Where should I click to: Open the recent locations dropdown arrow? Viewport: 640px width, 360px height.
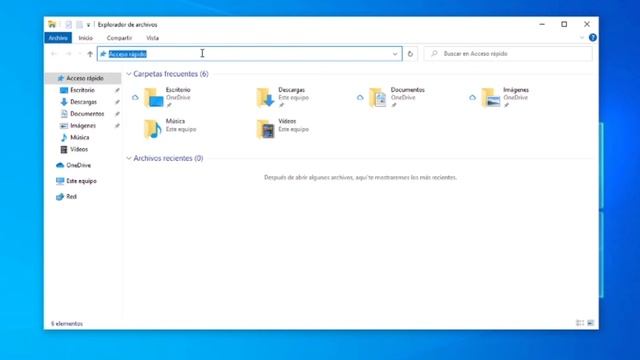coord(80,54)
